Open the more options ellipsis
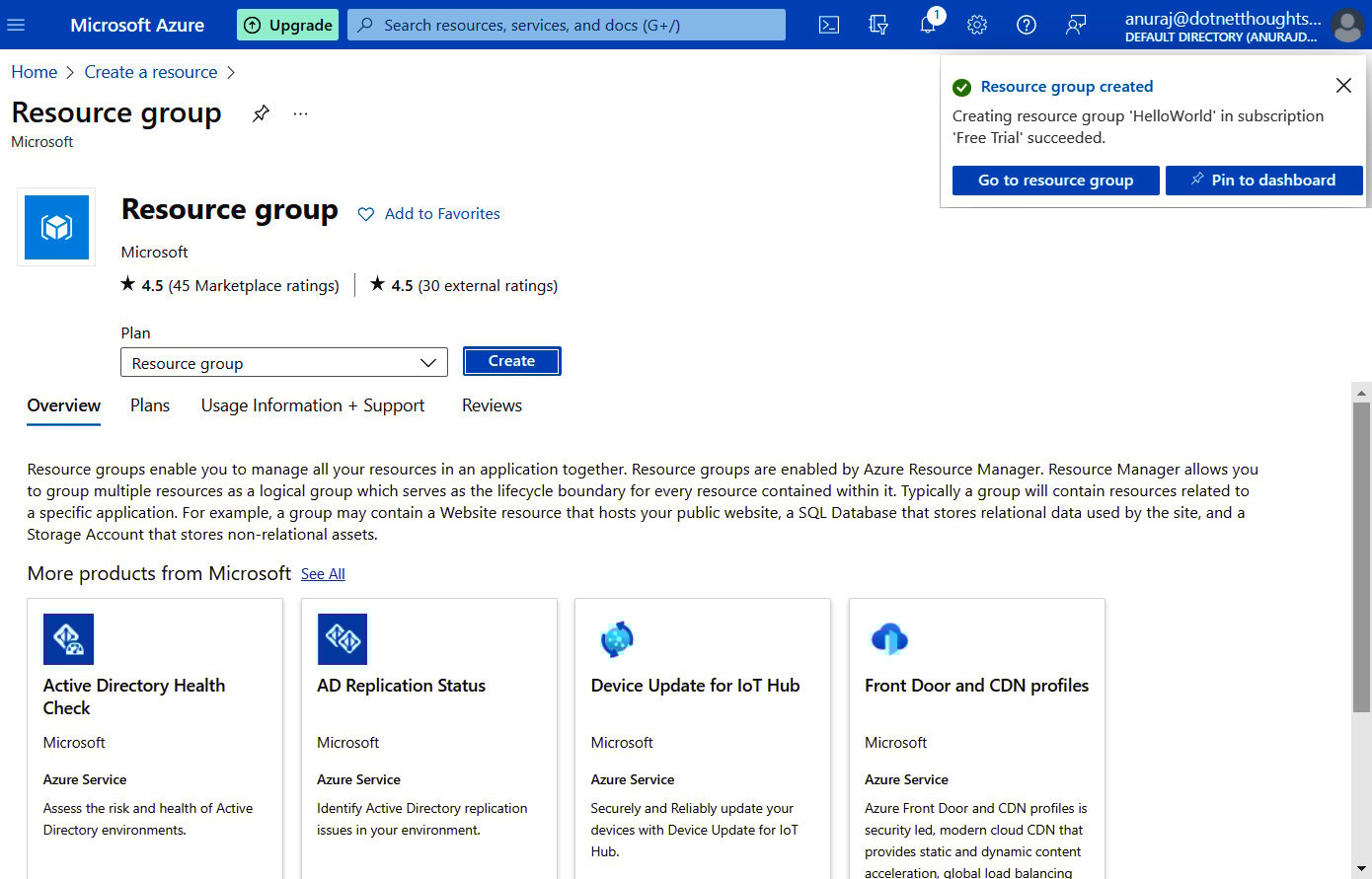The image size is (1372, 879). point(301,113)
